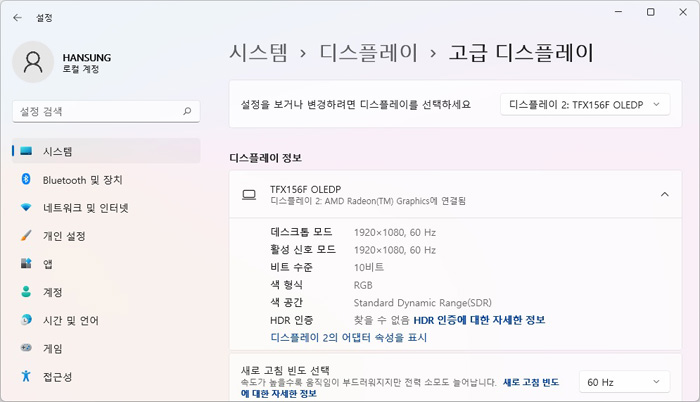This screenshot has width=700, height=402.
Task: Open the 앱 settings category
Action: (x=106, y=264)
